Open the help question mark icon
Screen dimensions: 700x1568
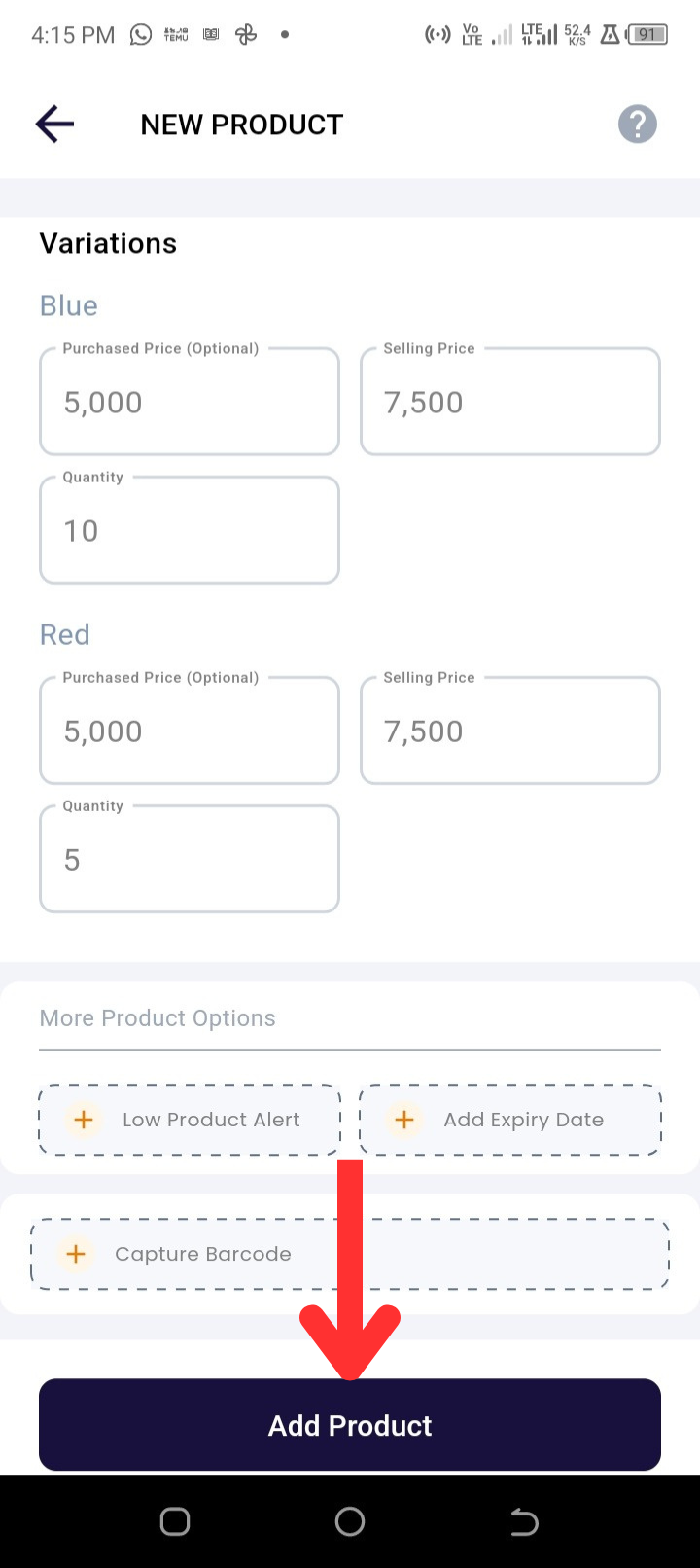tap(638, 125)
